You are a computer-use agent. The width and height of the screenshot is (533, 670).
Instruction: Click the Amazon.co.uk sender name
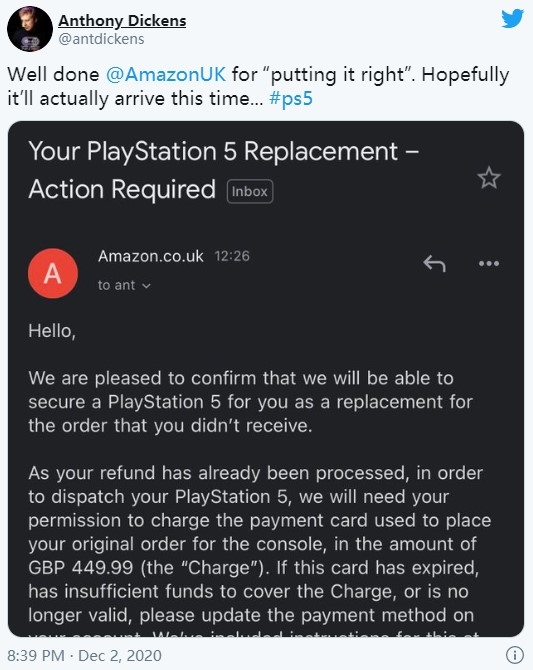point(151,256)
